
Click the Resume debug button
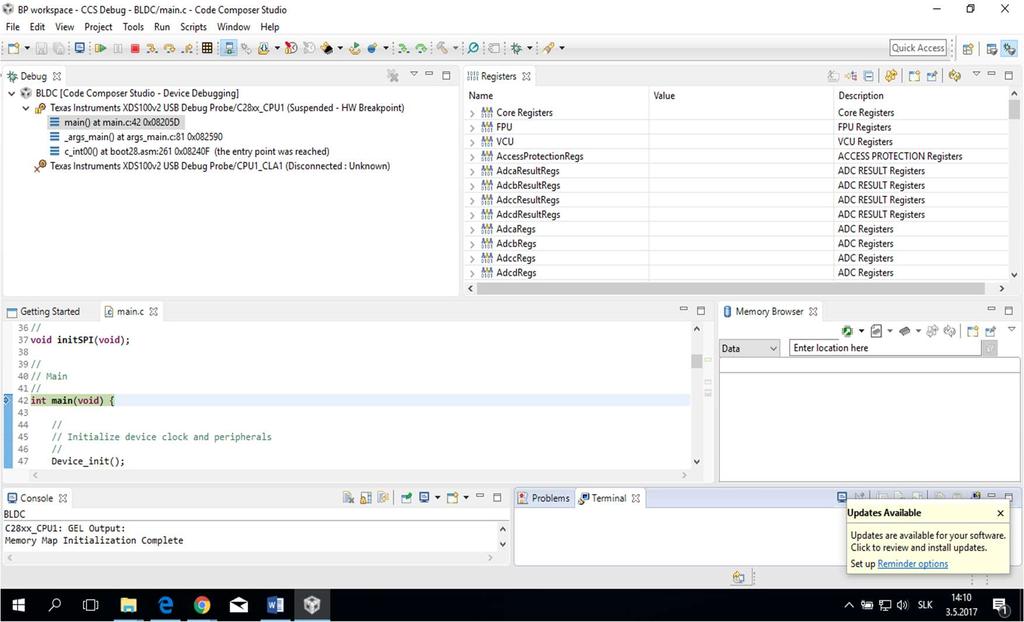click(101, 48)
